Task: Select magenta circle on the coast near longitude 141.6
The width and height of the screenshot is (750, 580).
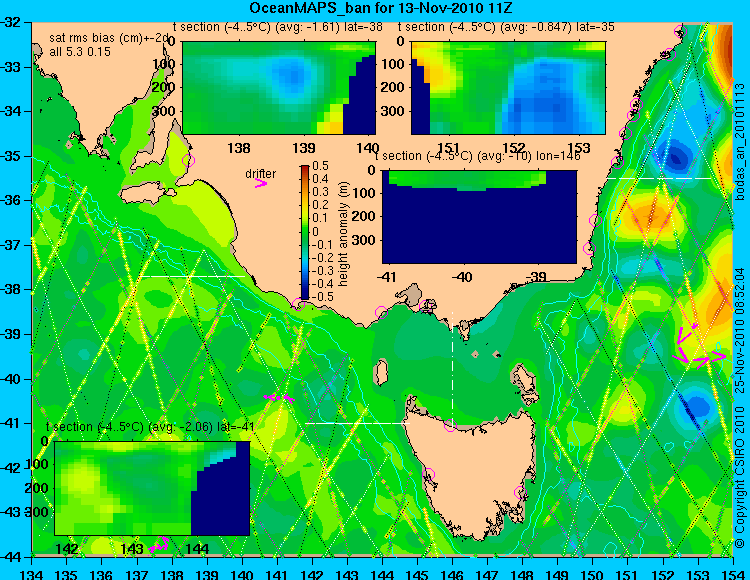Action: coord(298,304)
